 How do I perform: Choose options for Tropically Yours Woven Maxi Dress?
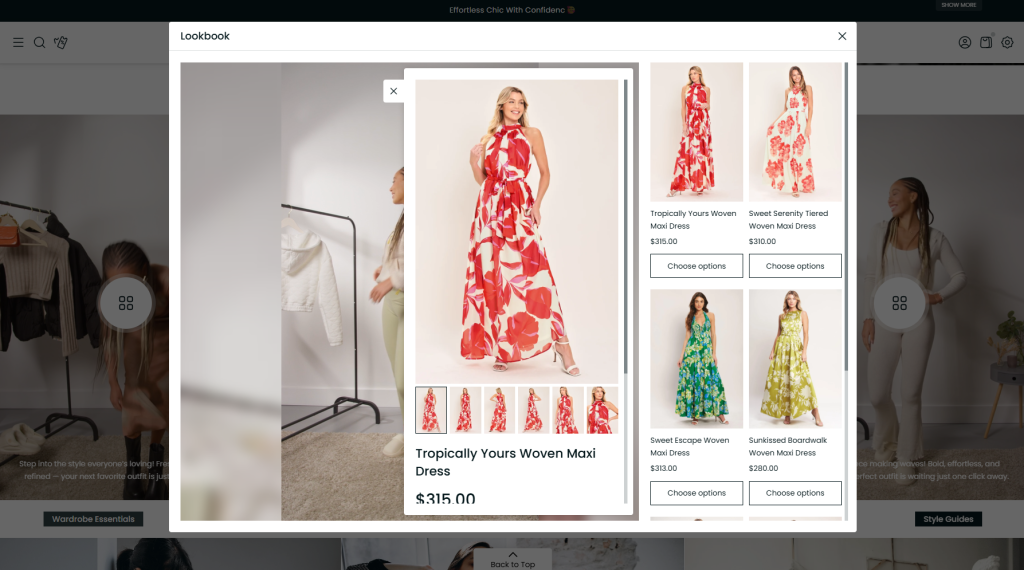696,266
